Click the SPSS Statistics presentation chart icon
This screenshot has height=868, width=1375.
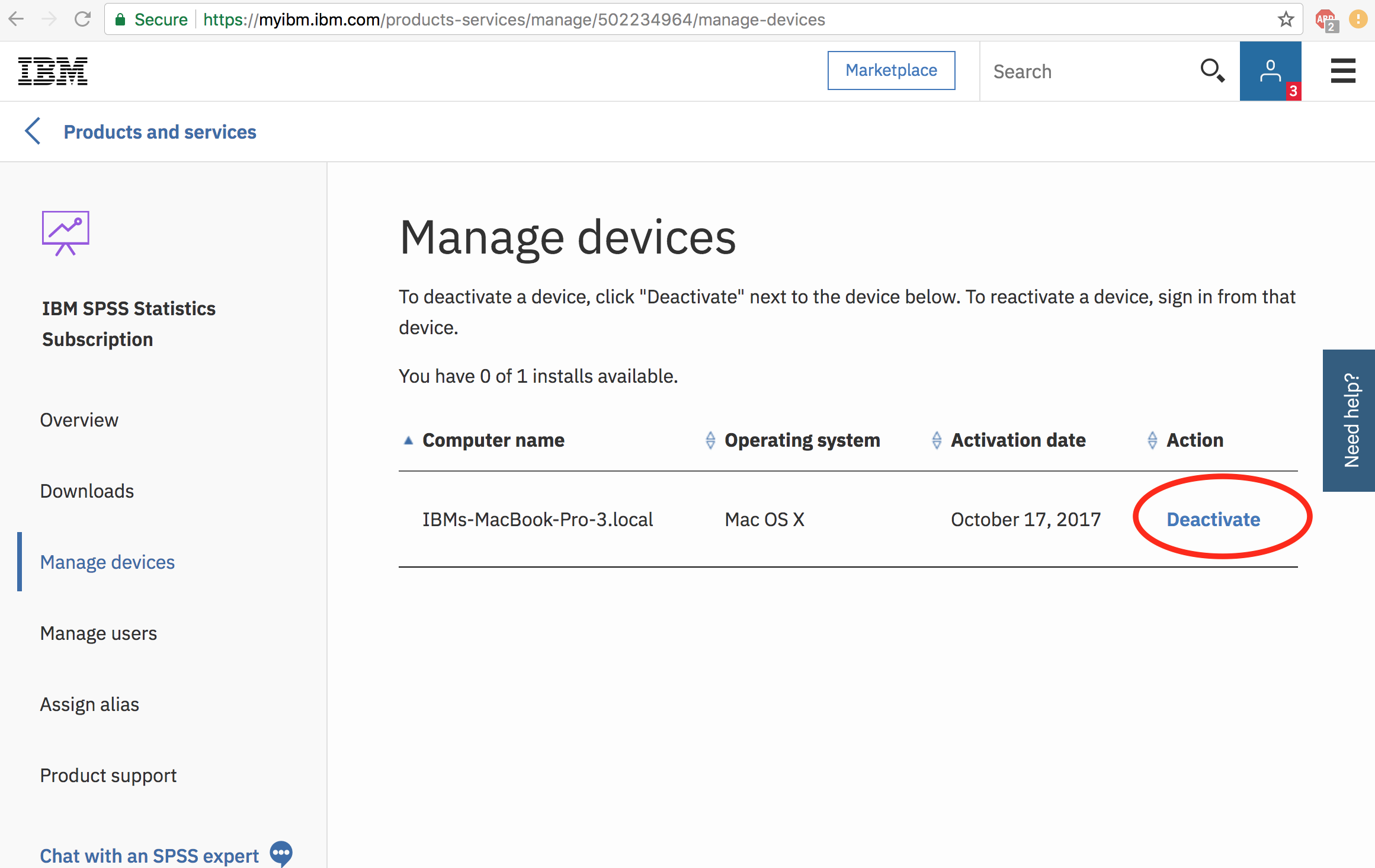click(65, 233)
